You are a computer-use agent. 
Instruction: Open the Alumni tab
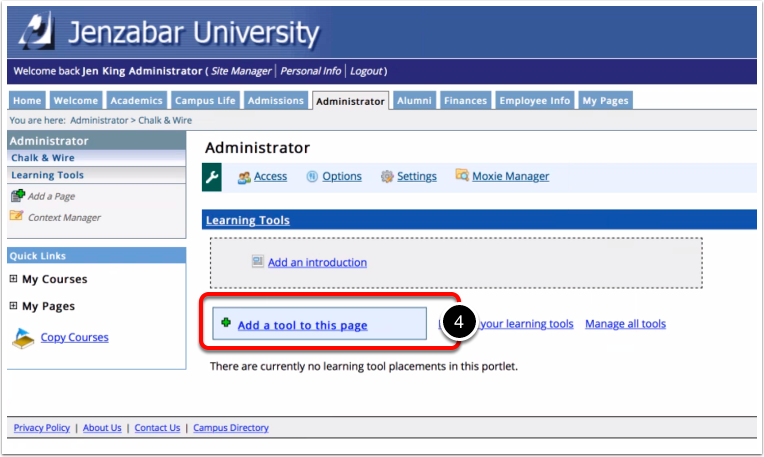tap(414, 100)
